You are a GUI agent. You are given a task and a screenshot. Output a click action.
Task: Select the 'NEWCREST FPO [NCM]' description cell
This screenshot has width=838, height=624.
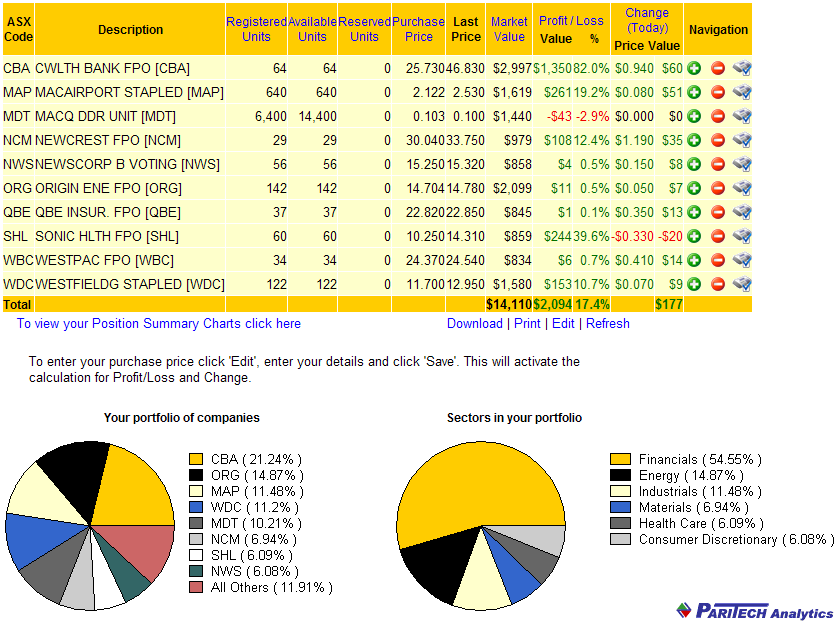[130, 141]
